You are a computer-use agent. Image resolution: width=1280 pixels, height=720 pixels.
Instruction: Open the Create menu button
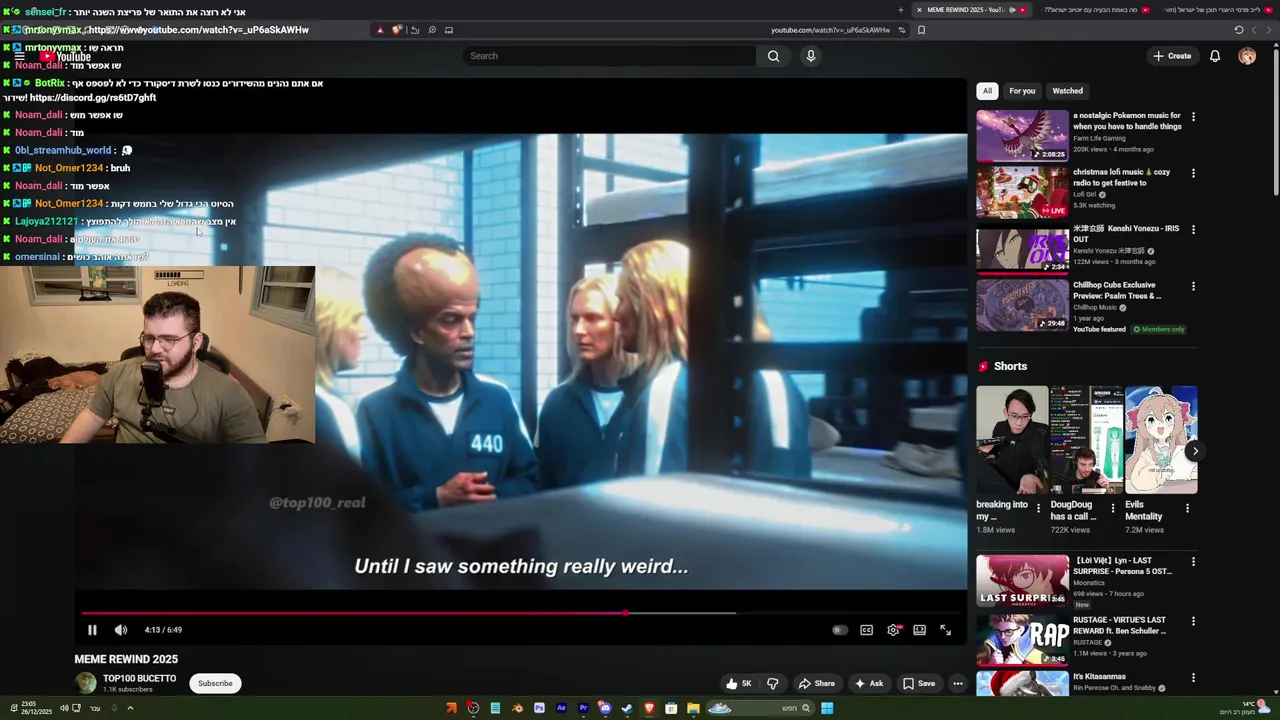1172,56
